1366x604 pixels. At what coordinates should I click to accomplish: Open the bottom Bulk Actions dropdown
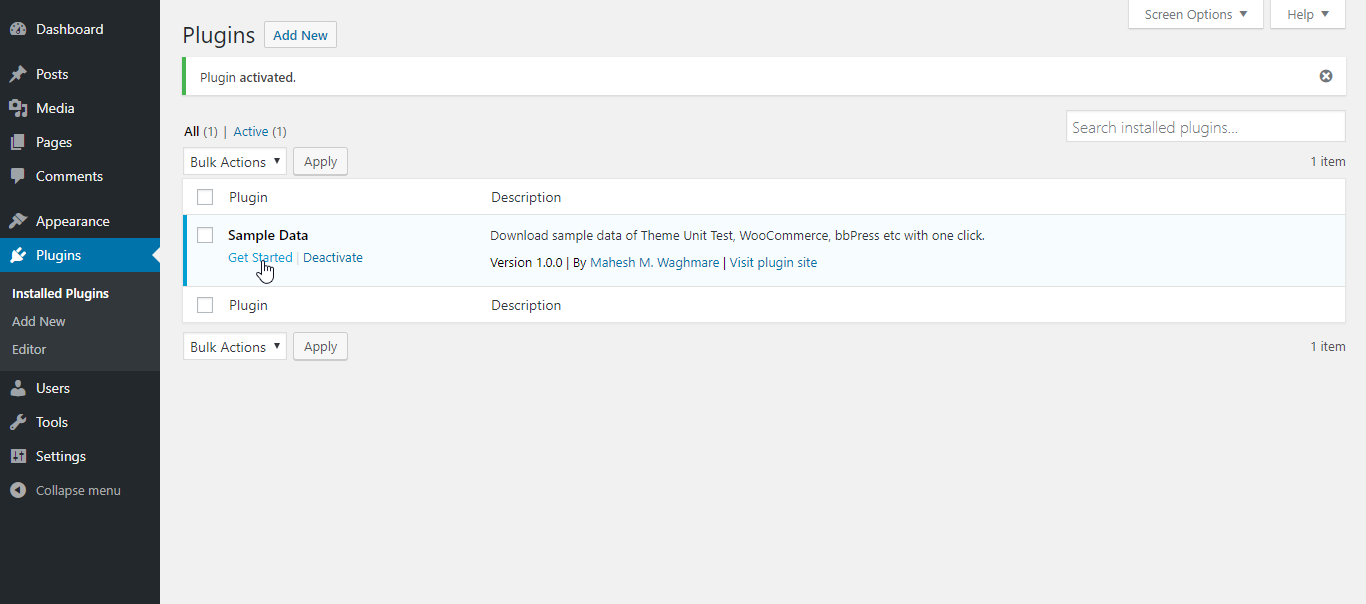[235, 347]
